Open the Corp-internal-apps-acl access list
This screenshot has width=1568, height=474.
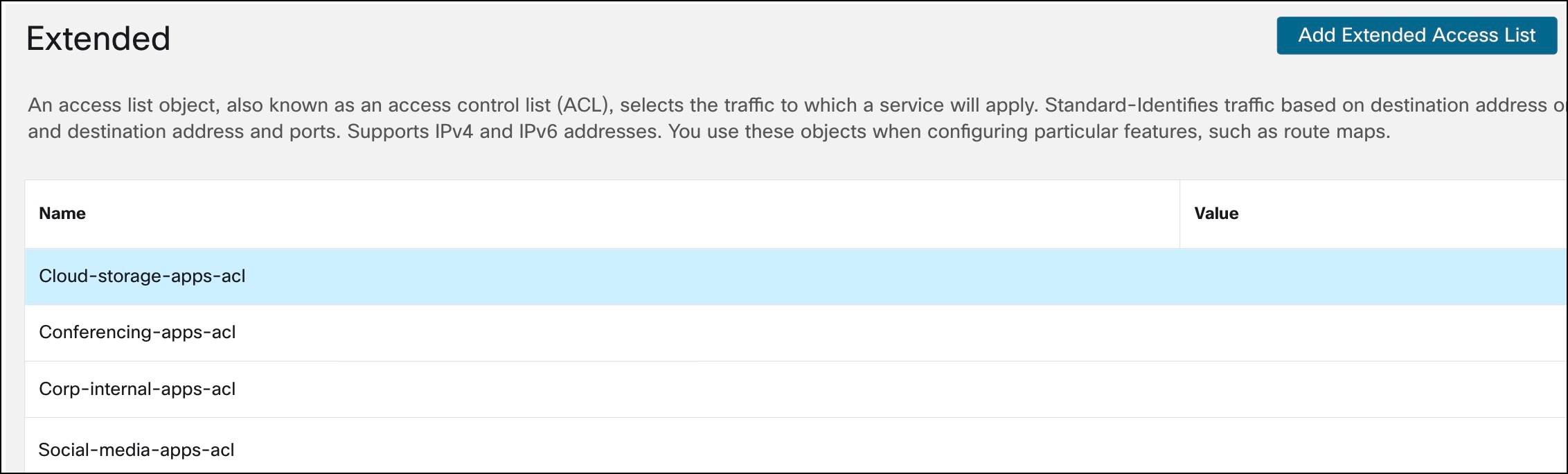[137, 389]
